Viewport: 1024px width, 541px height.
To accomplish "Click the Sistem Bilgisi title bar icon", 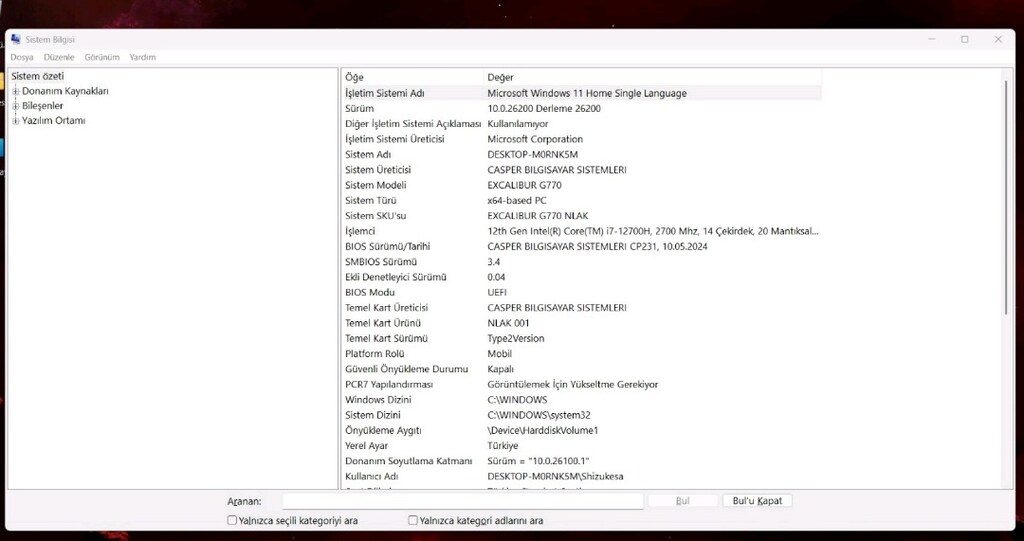I will click(x=16, y=39).
